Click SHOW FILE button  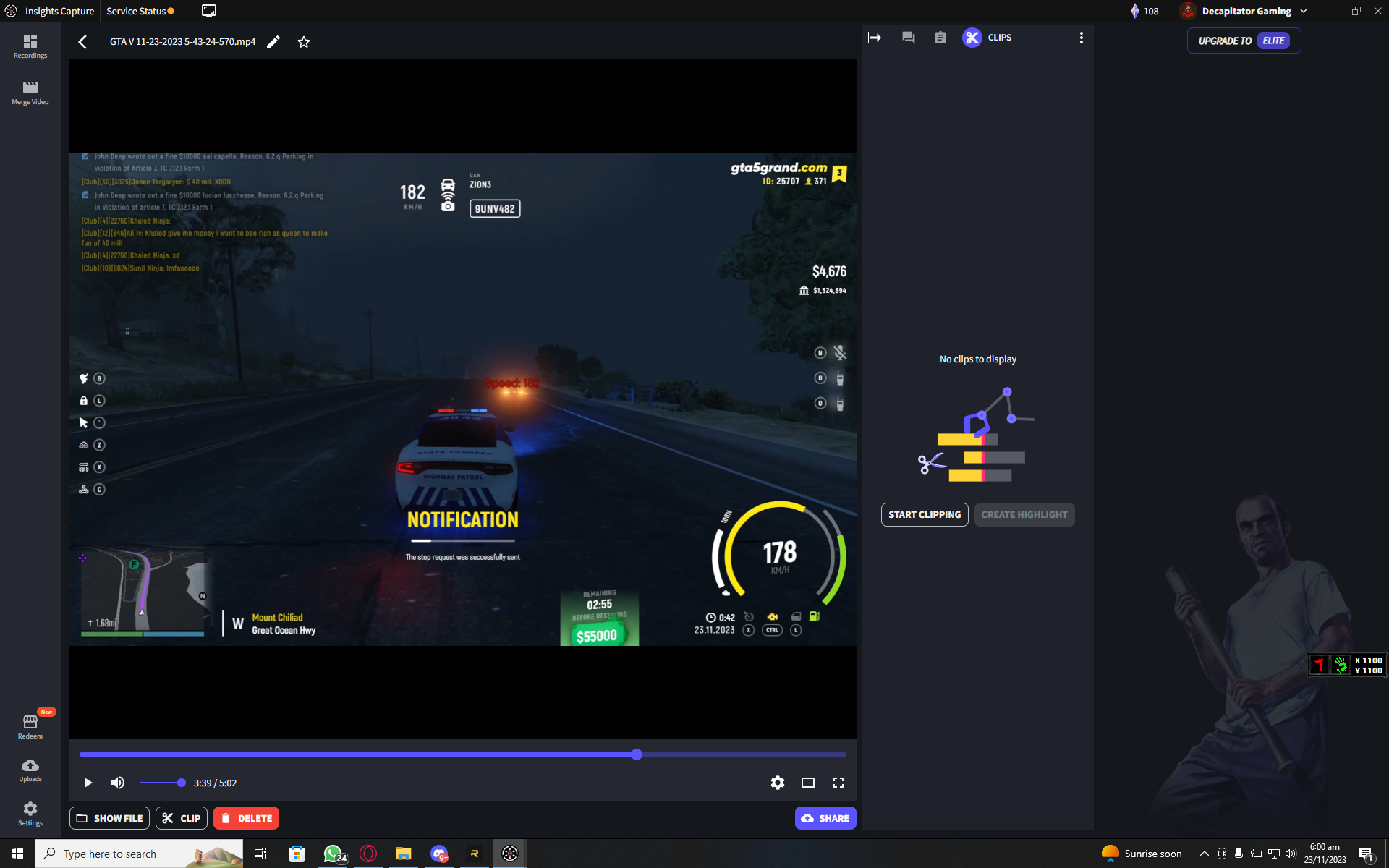pos(109,818)
